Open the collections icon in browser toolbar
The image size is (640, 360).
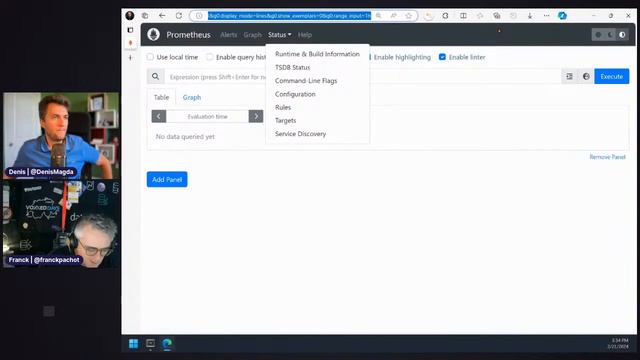pyautogui.click(x=497, y=16)
